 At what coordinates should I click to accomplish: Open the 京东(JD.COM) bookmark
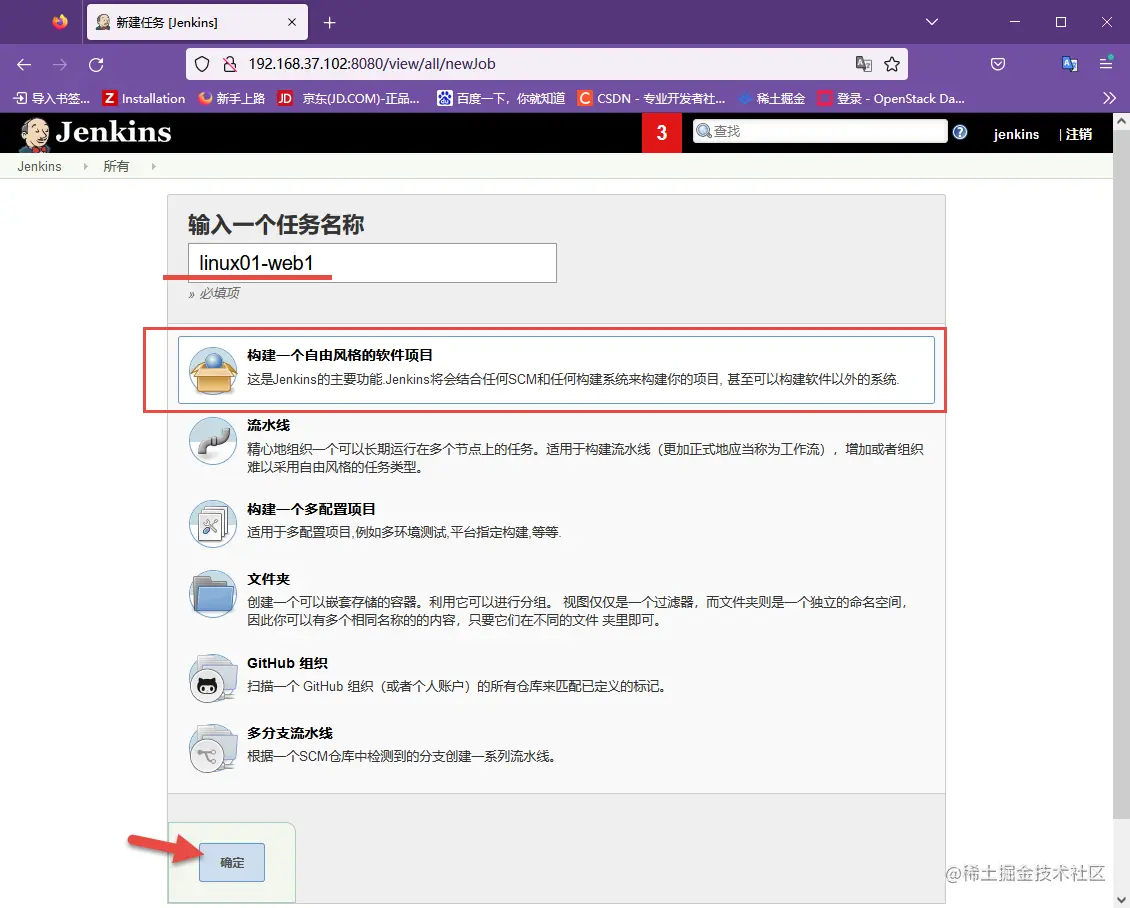[350, 98]
